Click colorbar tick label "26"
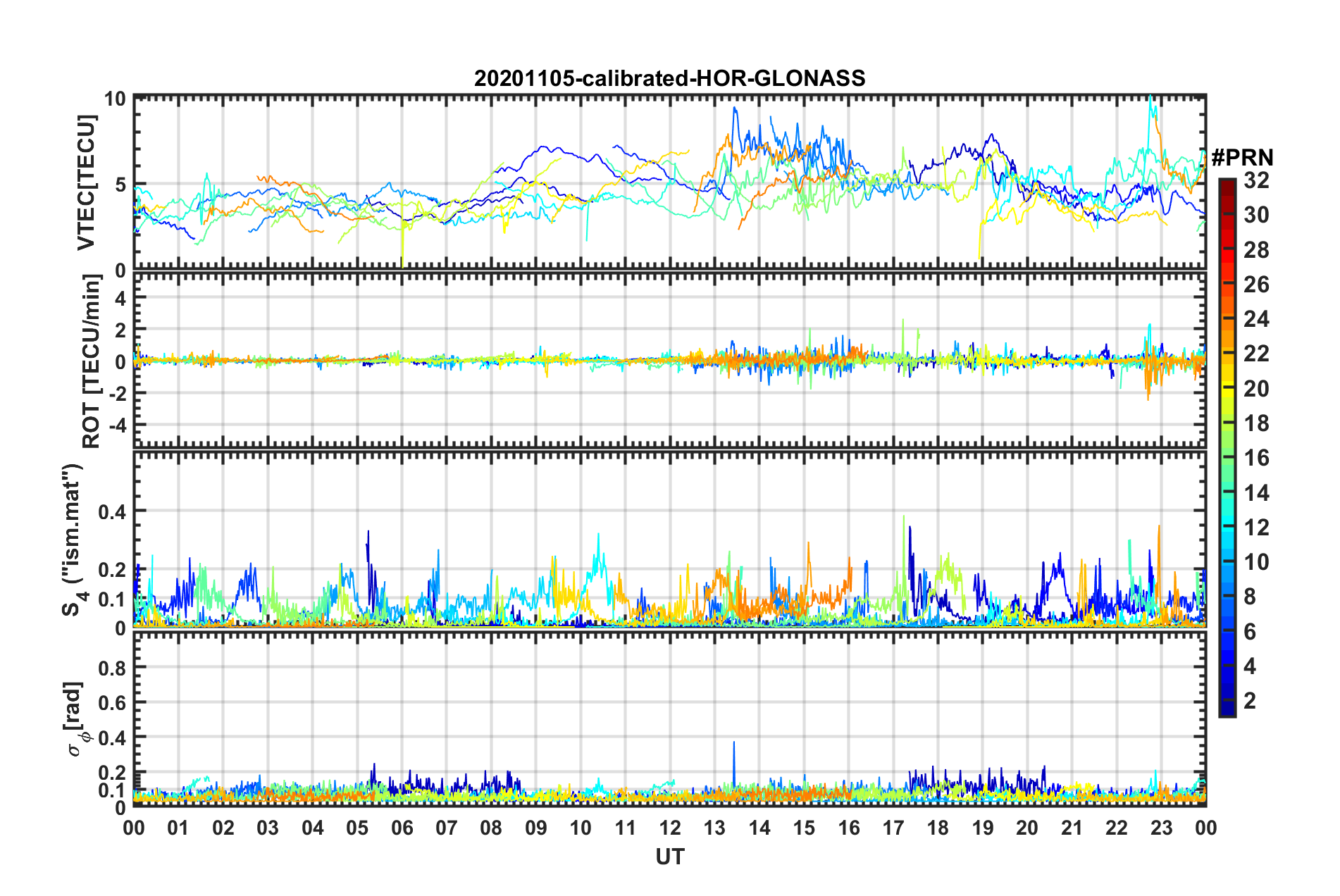 click(x=1256, y=285)
